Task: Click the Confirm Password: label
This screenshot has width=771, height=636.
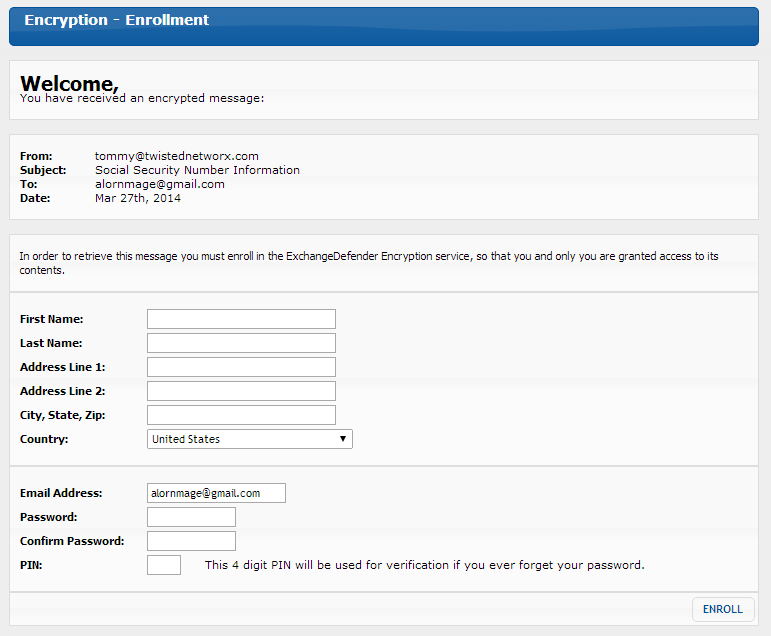Action: (72, 541)
